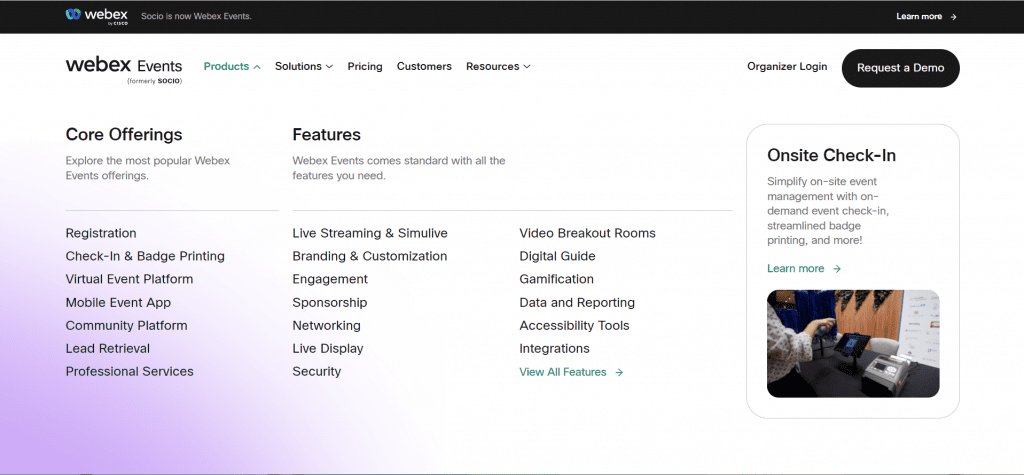Image resolution: width=1024 pixels, height=475 pixels.
Task: Open Digital Guide
Action: click(557, 256)
